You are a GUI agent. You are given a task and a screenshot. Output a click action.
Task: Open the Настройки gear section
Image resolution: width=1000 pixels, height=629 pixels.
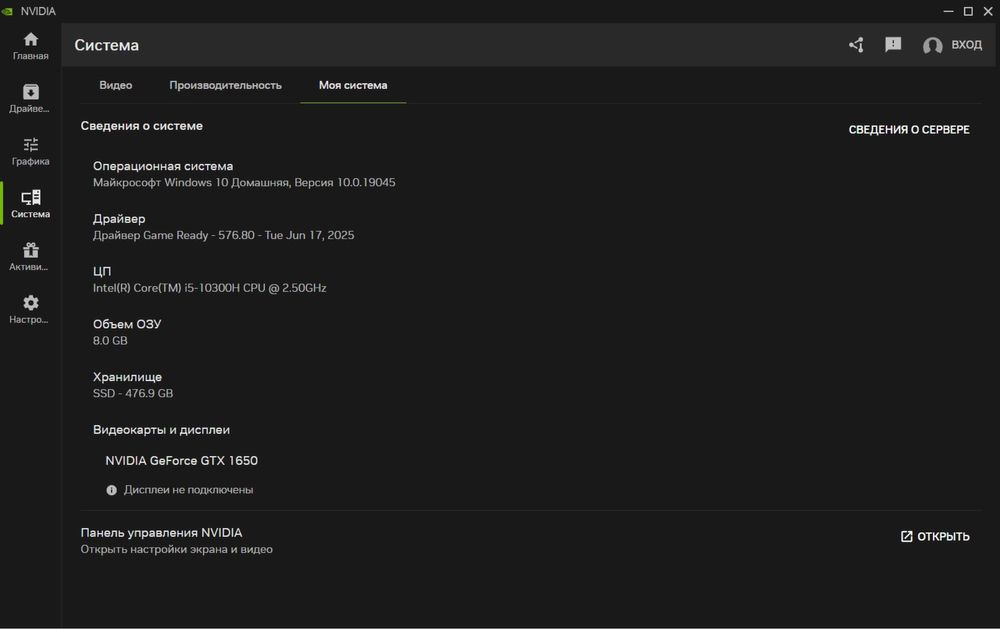pos(31,310)
